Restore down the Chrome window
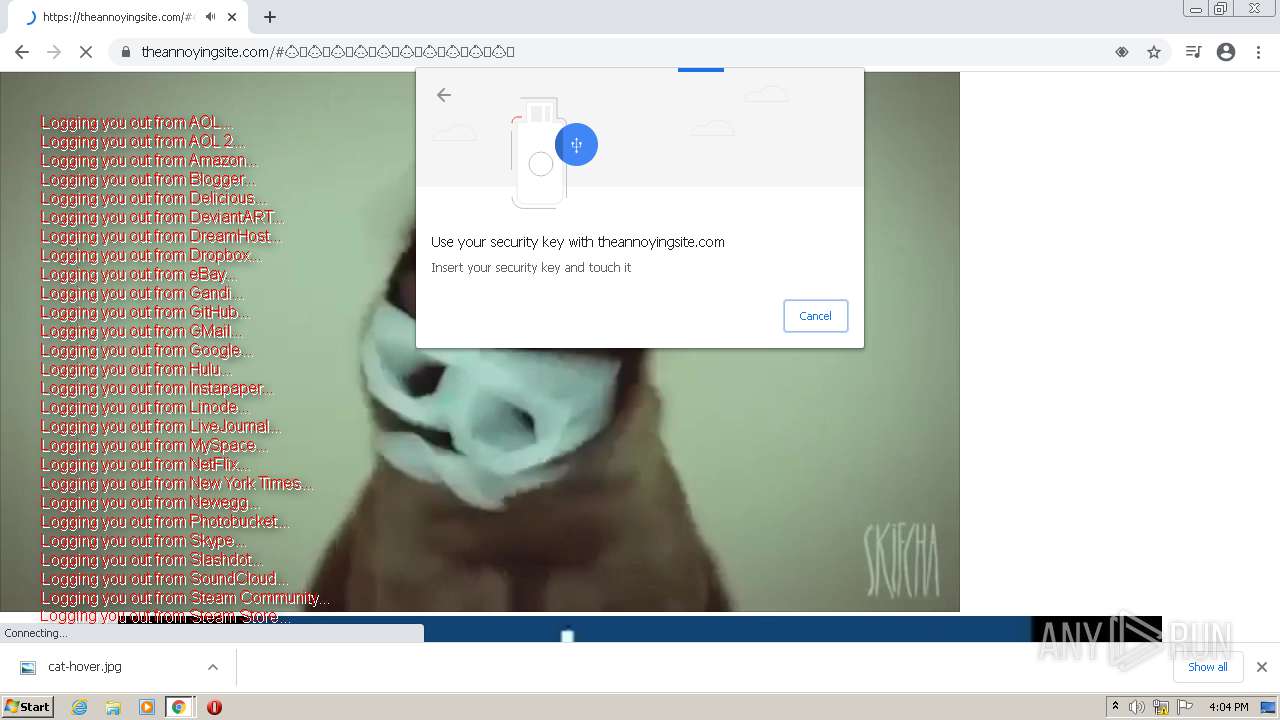The width and height of the screenshot is (1280, 720). (1221, 9)
